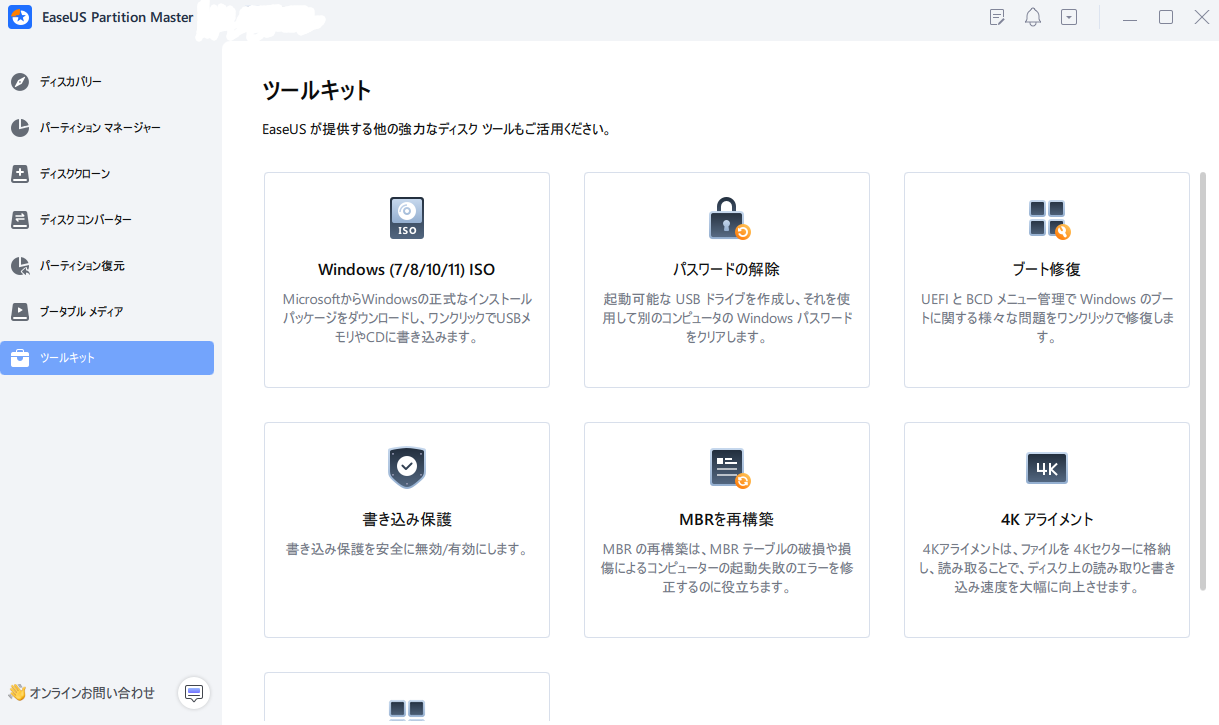Switch to ディスク コンバーター section
The height and width of the screenshot is (725, 1219).
(x=85, y=220)
